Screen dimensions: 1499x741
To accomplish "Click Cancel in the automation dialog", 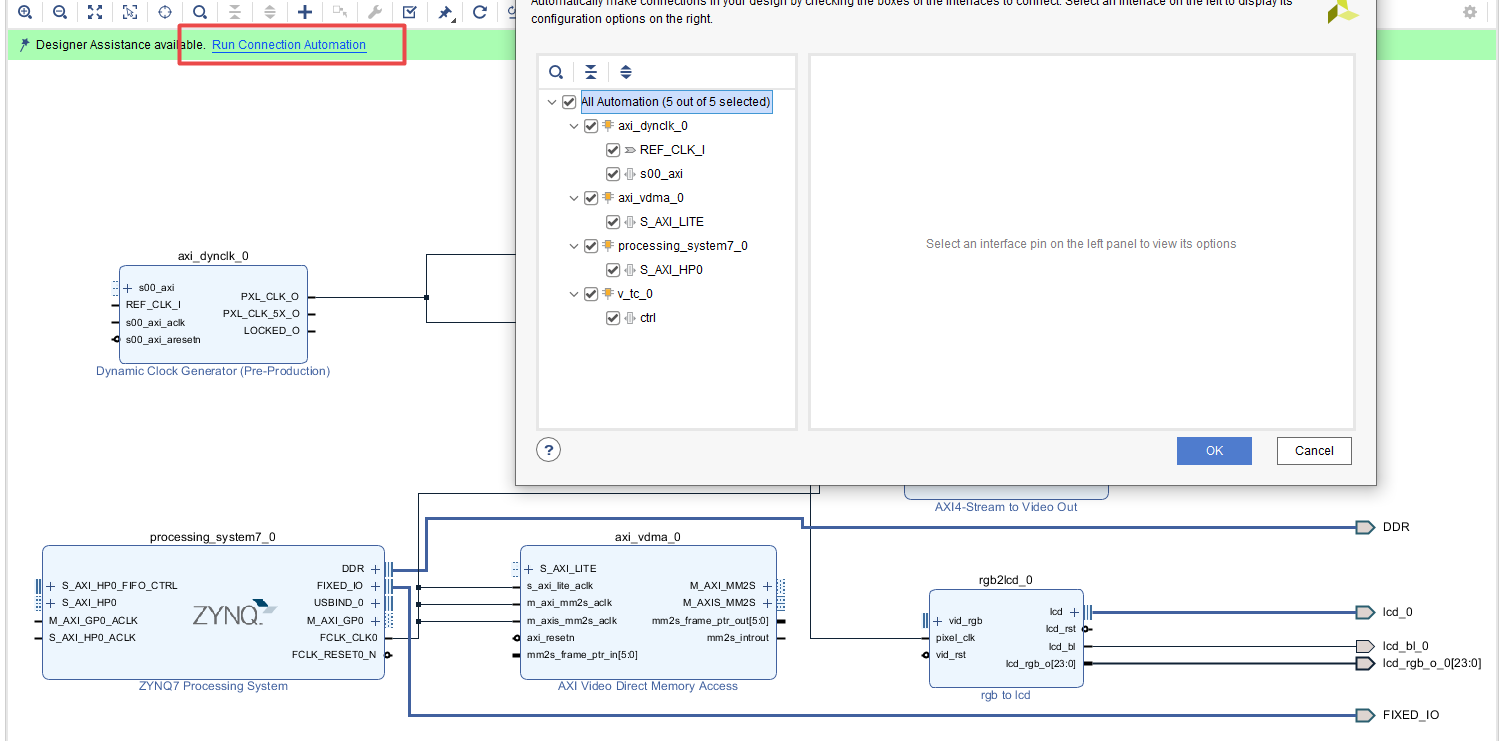I will coord(1314,451).
